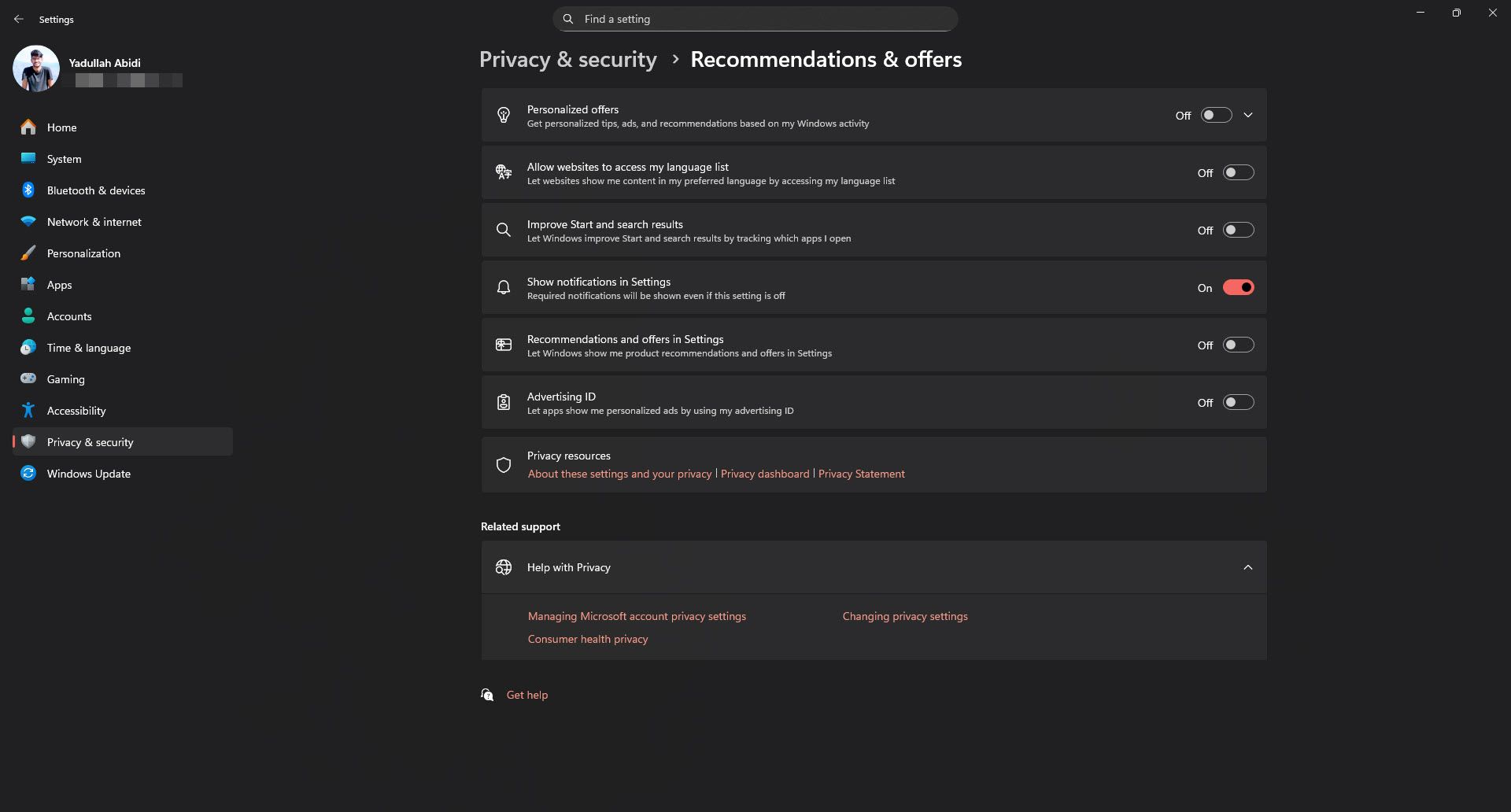Screen dimensions: 1511x812
Task: Click the language translation icon
Action: [504, 172]
